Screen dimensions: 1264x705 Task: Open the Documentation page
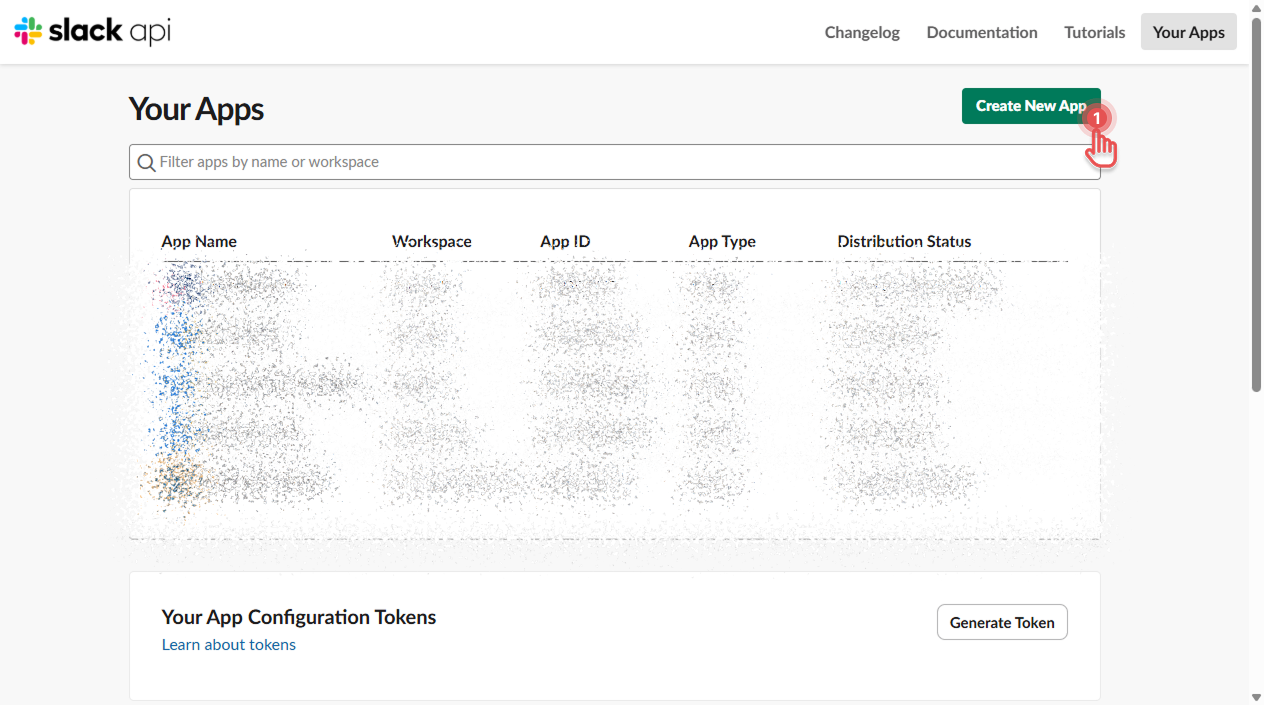(982, 32)
